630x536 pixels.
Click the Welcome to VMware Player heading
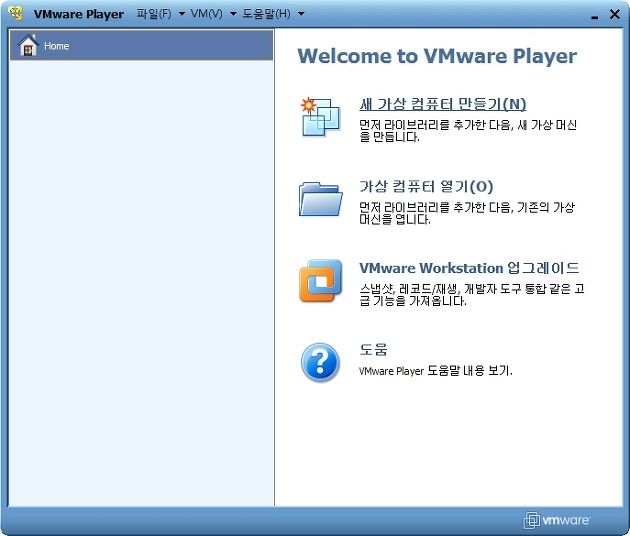437,56
